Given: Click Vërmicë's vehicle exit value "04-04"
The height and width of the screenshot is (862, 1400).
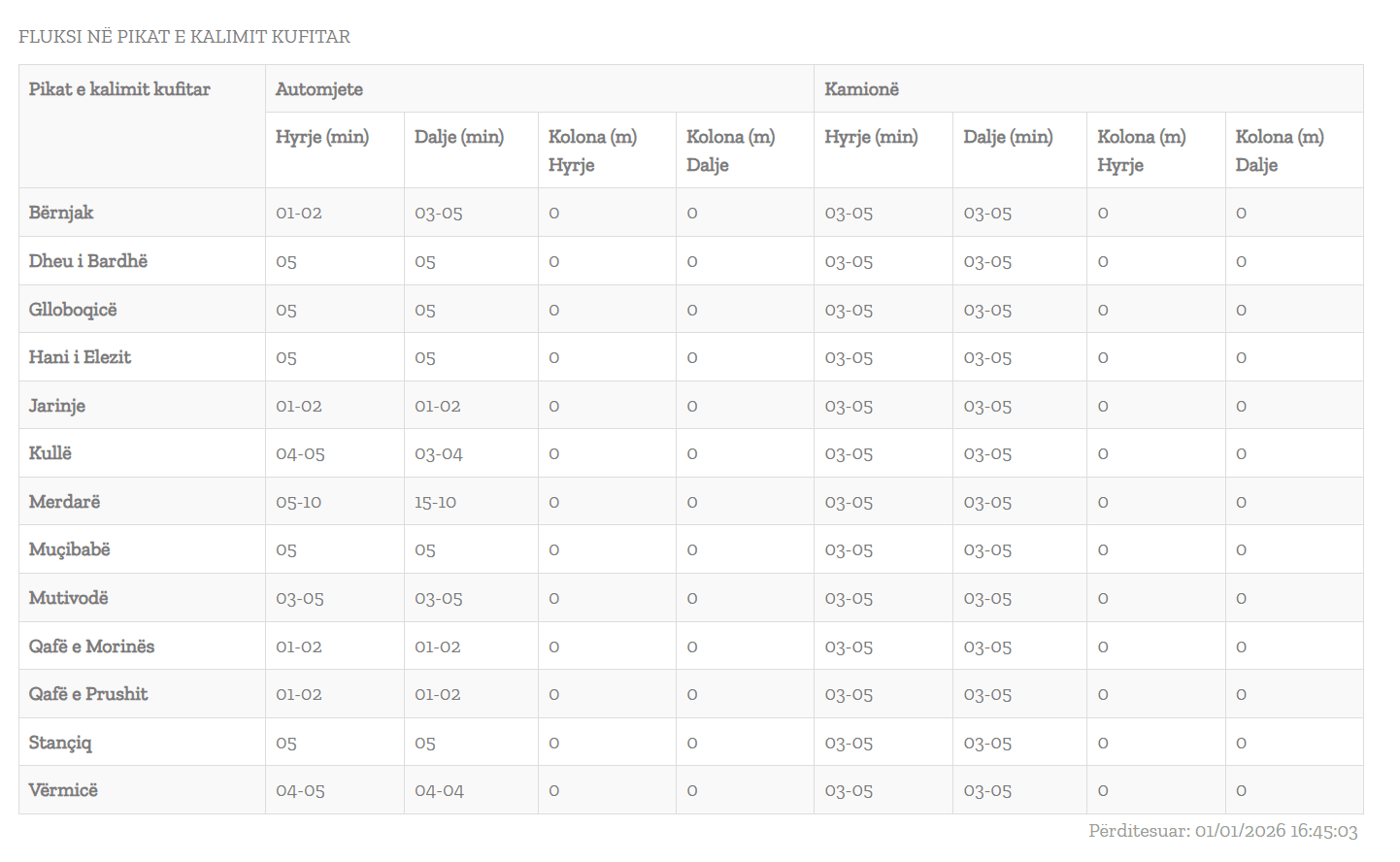Looking at the screenshot, I should click(x=439, y=791).
